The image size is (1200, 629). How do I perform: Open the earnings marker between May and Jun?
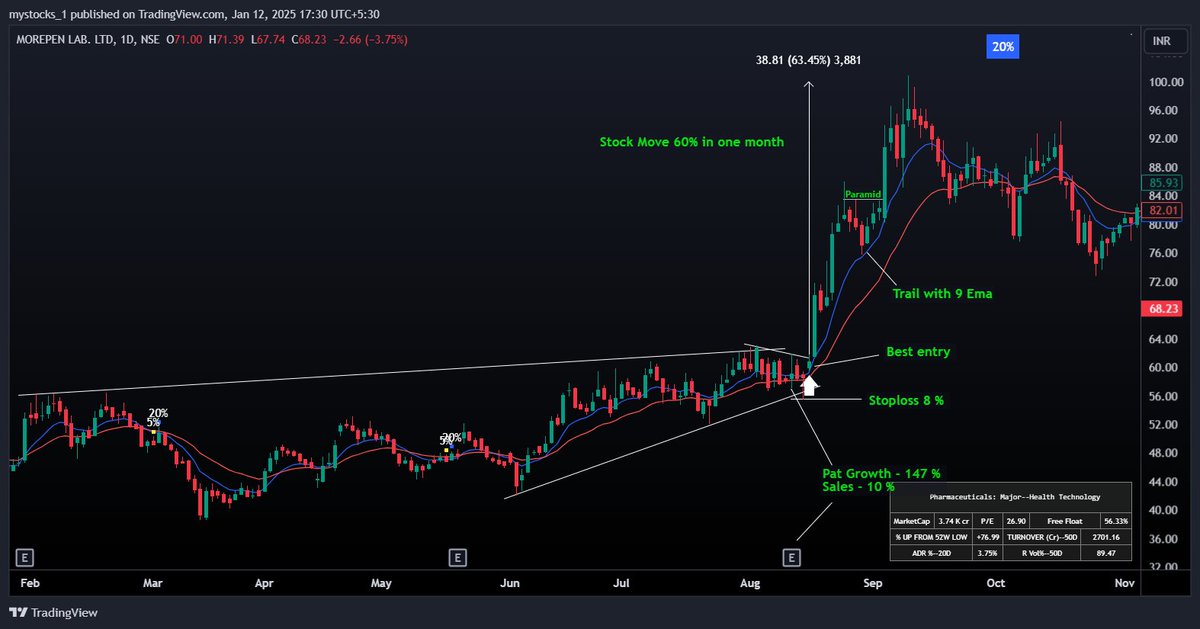pos(457,557)
